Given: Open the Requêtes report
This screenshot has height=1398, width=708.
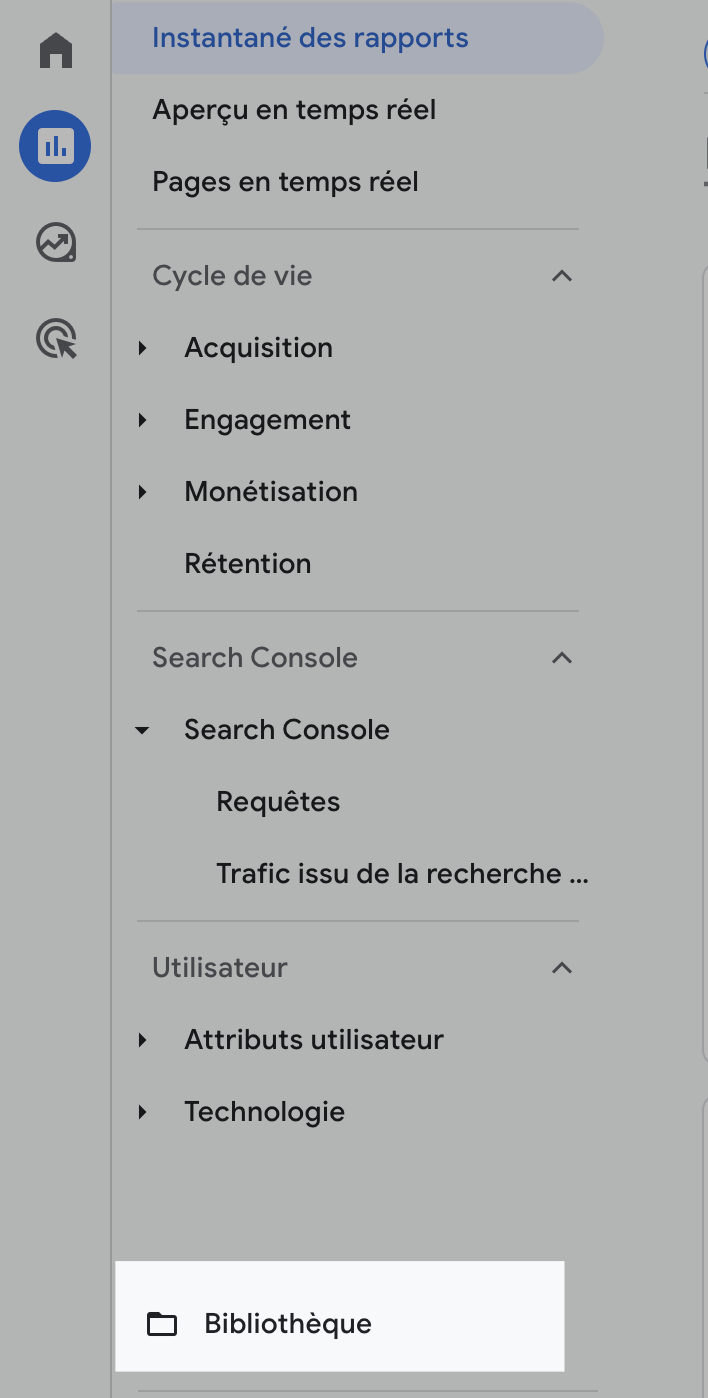Looking at the screenshot, I should click(278, 802).
